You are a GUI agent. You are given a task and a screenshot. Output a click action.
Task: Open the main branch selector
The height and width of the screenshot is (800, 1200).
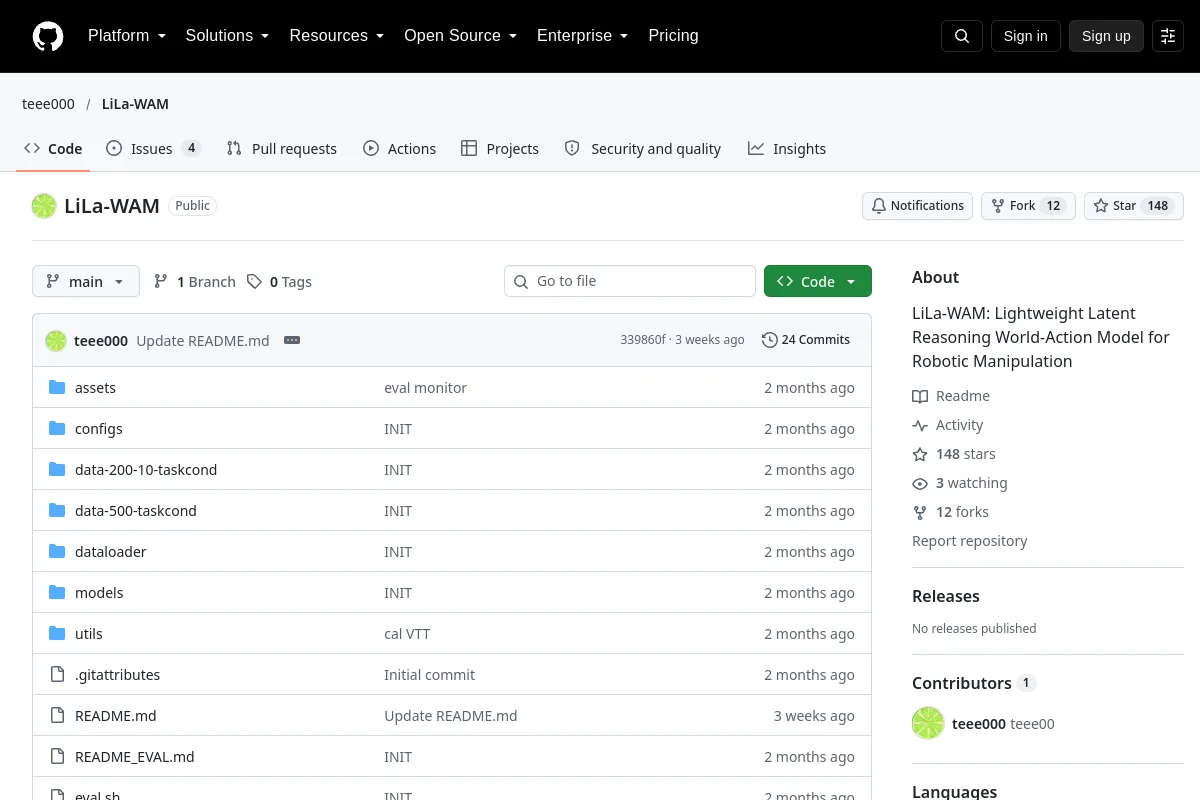pos(86,282)
